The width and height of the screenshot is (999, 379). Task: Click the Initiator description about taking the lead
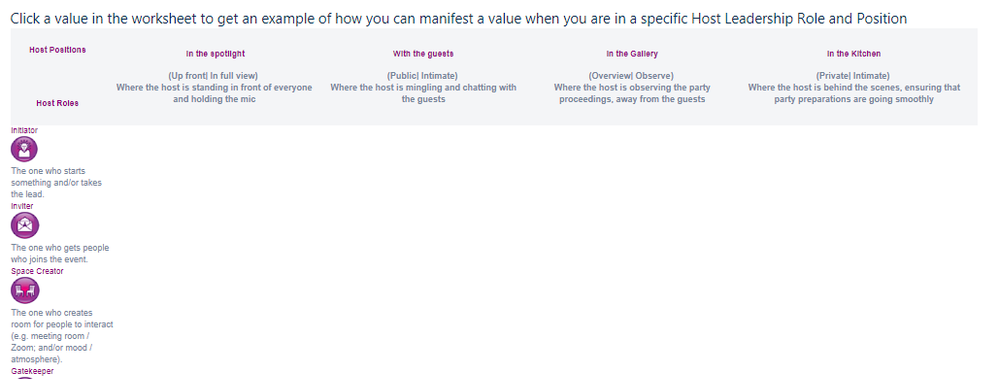pos(57,183)
